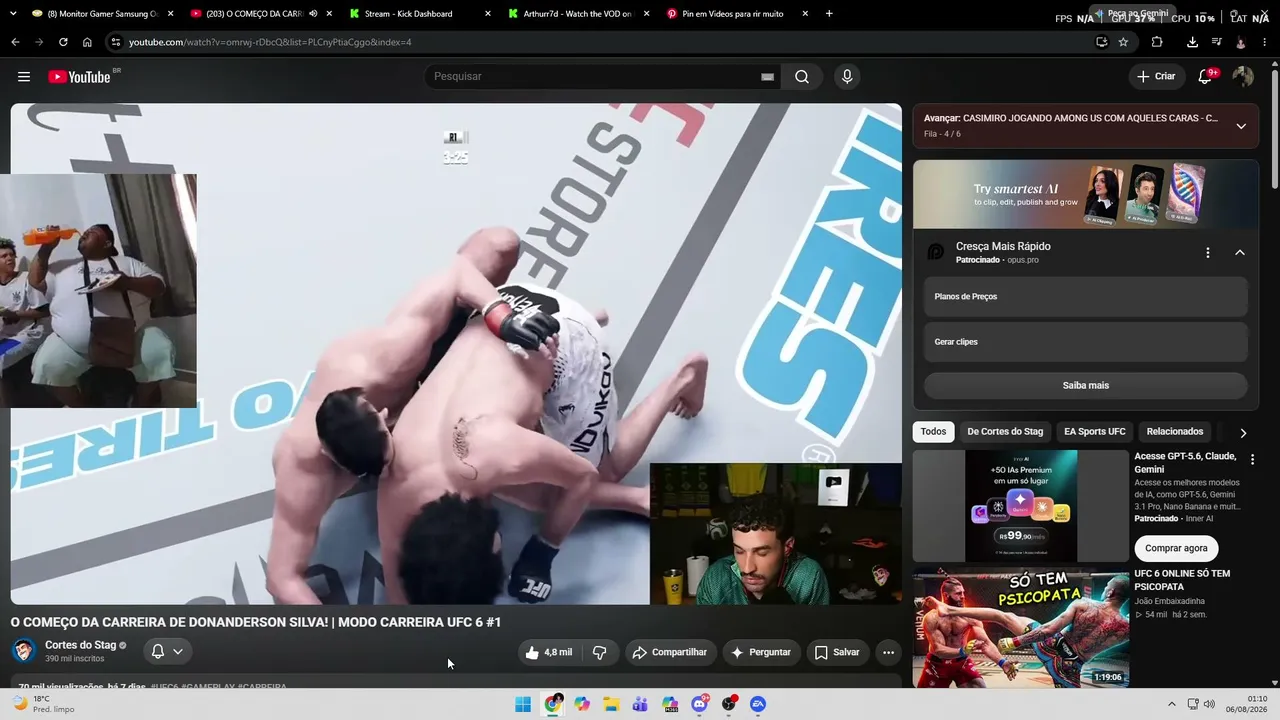Select the EA Sports UFC chip
Viewport: 1280px width, 720px height.
1095,432
